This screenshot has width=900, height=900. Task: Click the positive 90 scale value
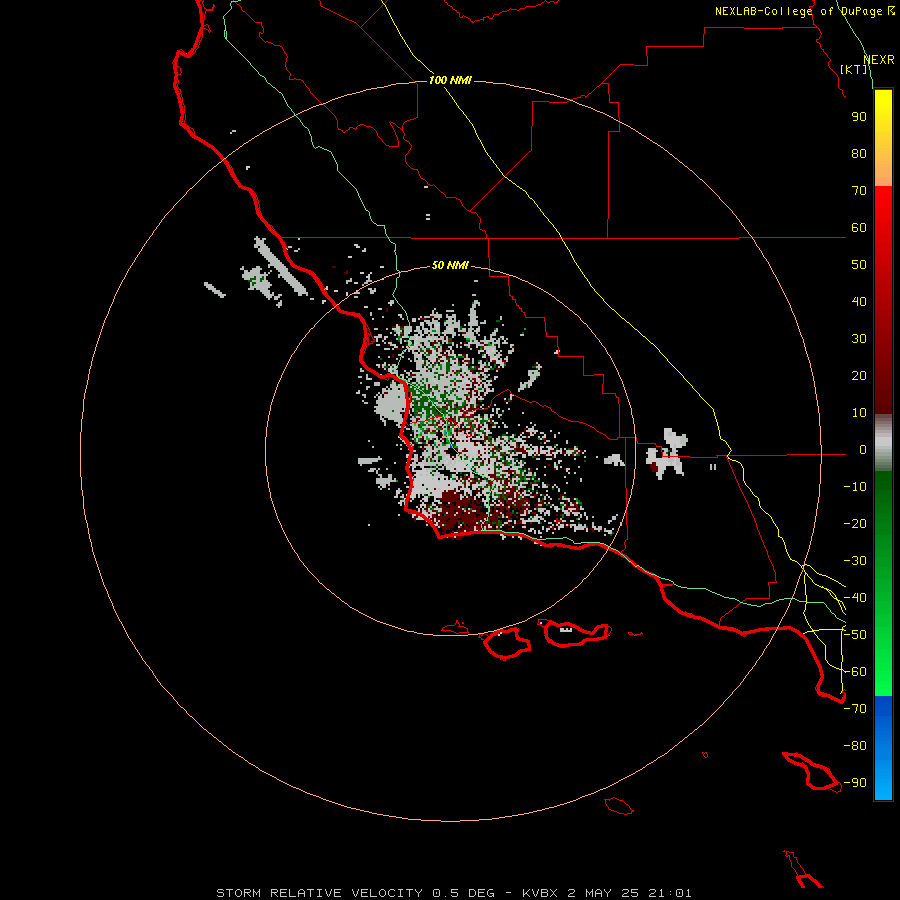click(x=859, y=117)
